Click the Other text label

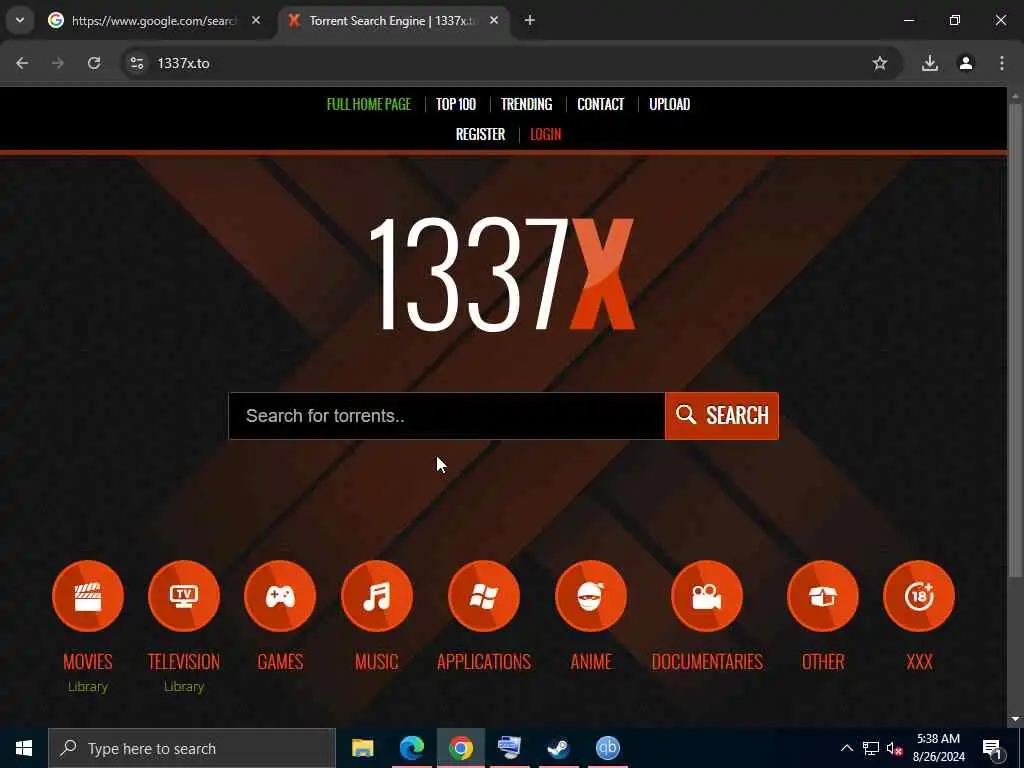point(823,662)
